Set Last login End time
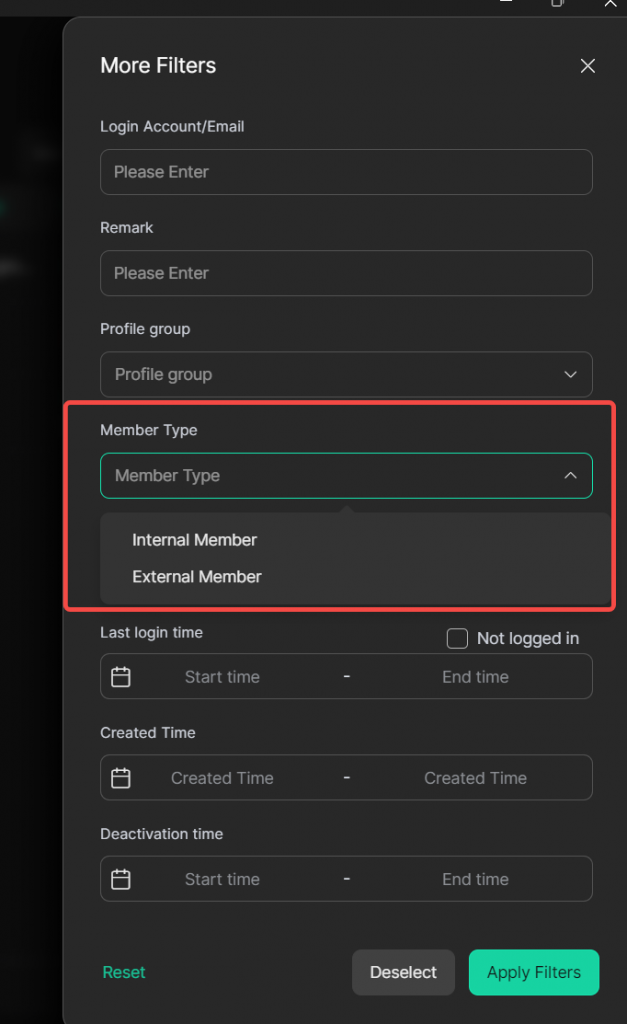This screenshot has width=627, height=1024. tap(475, 677)
